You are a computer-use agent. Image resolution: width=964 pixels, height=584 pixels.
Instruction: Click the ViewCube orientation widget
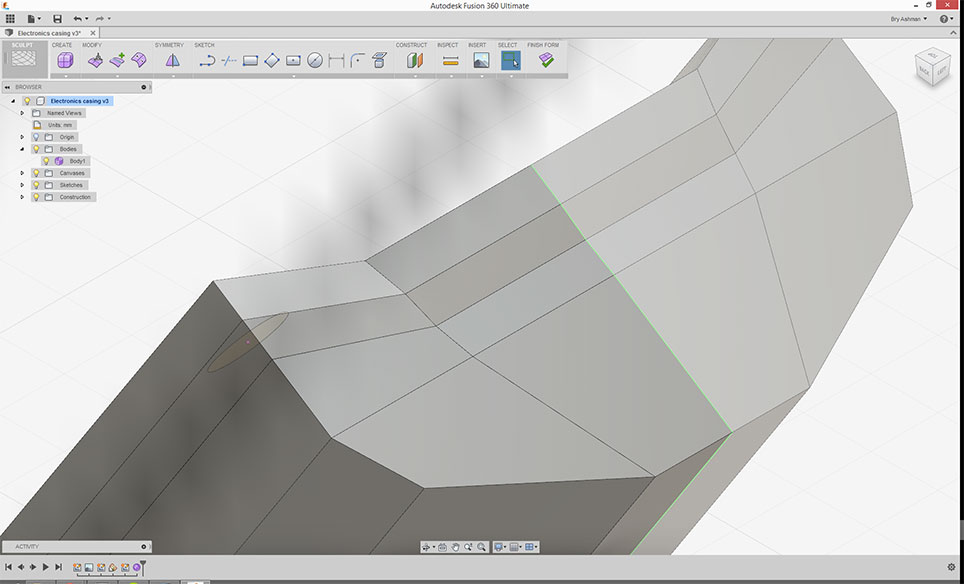click(x=933, y=67)
